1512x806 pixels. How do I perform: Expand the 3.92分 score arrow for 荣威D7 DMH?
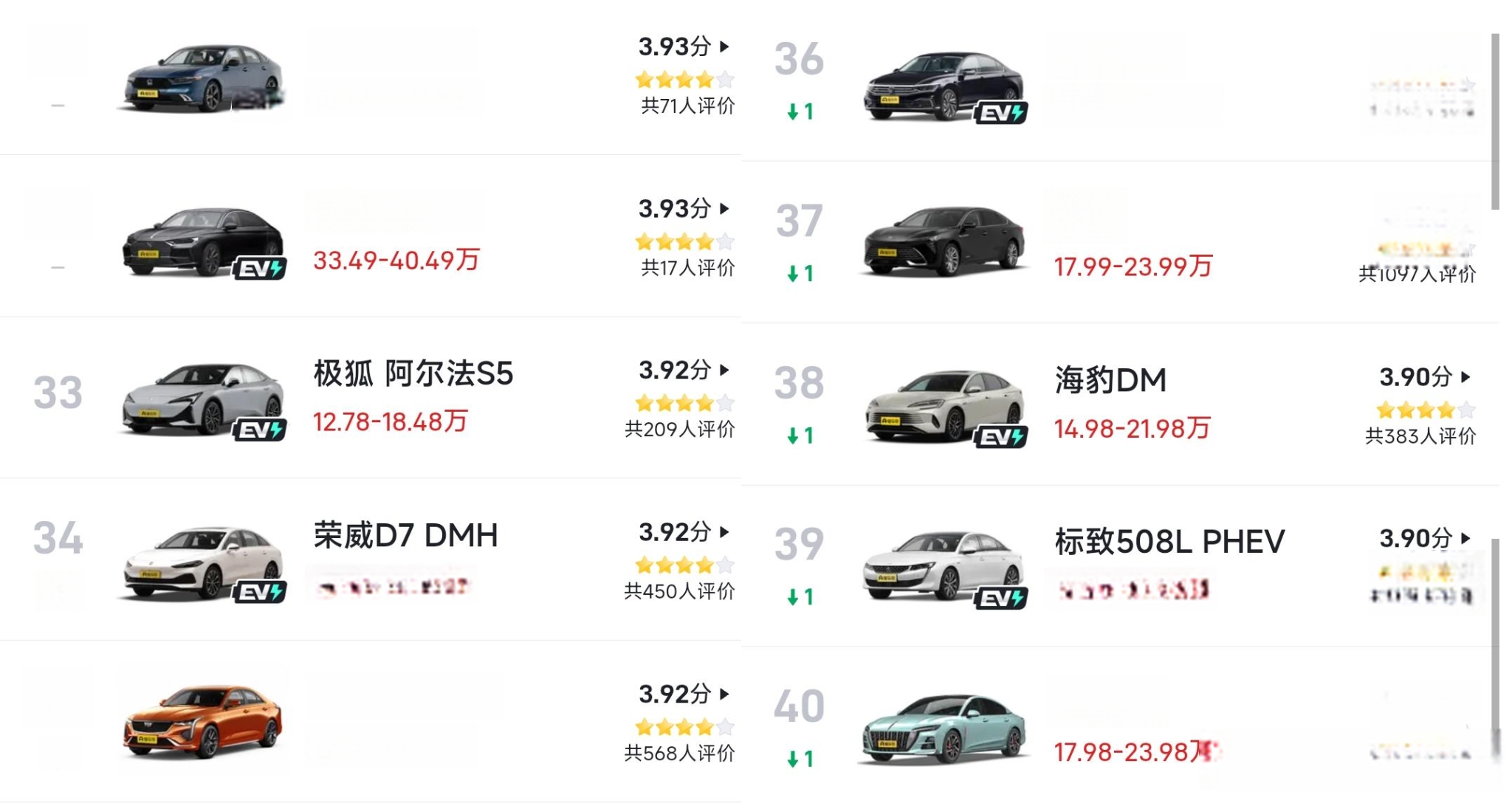click(x=724, y=531)
